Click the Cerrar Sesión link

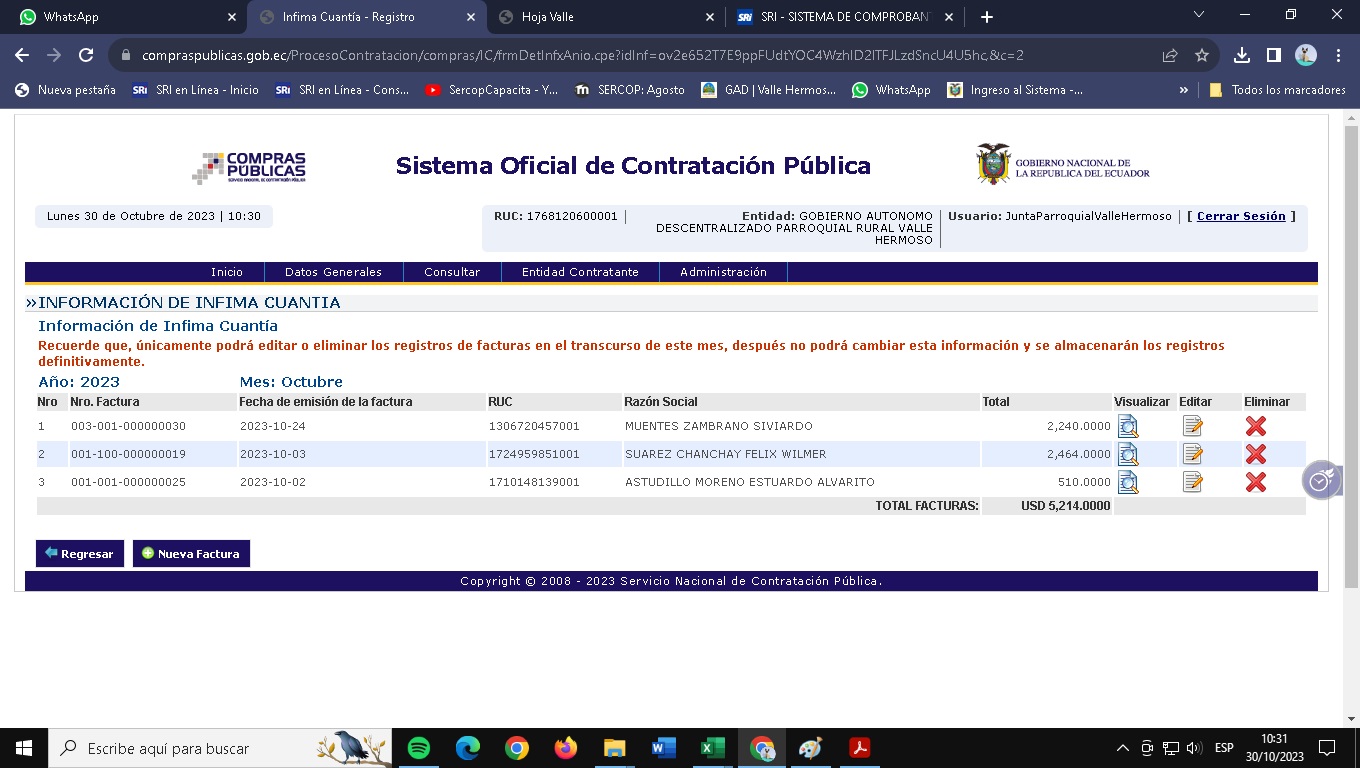click(x=1241, y=216)
